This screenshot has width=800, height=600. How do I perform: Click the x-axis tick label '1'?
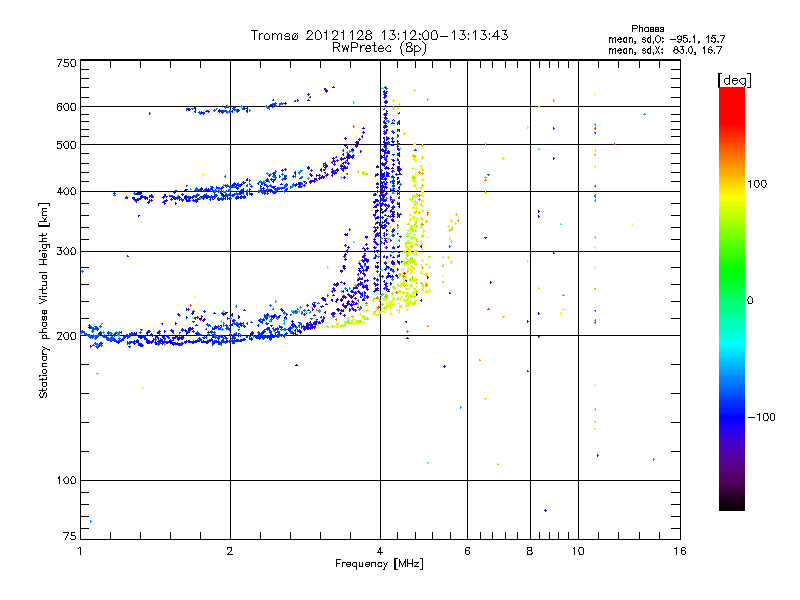[x=80, y=551]
